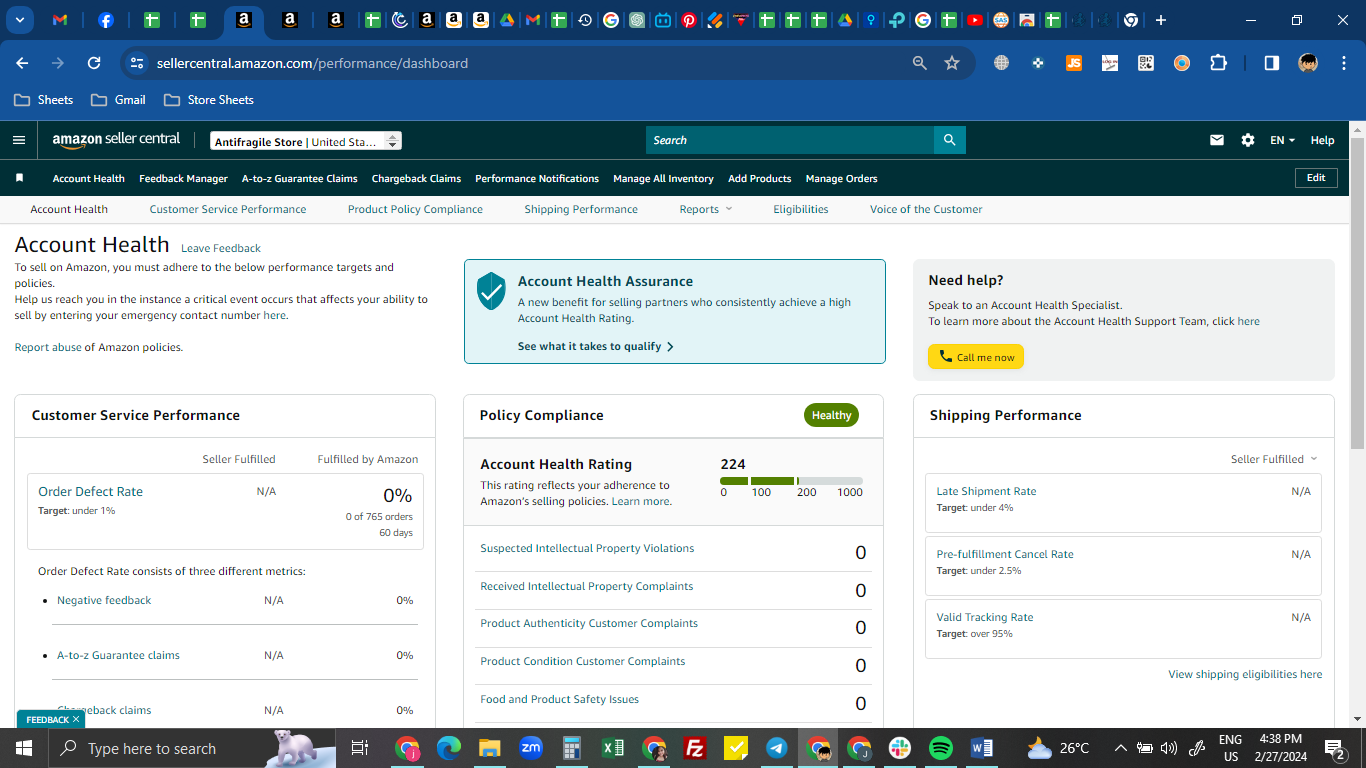Click the Edit button
The image size is (1366, 768).
coord(1316,178)
